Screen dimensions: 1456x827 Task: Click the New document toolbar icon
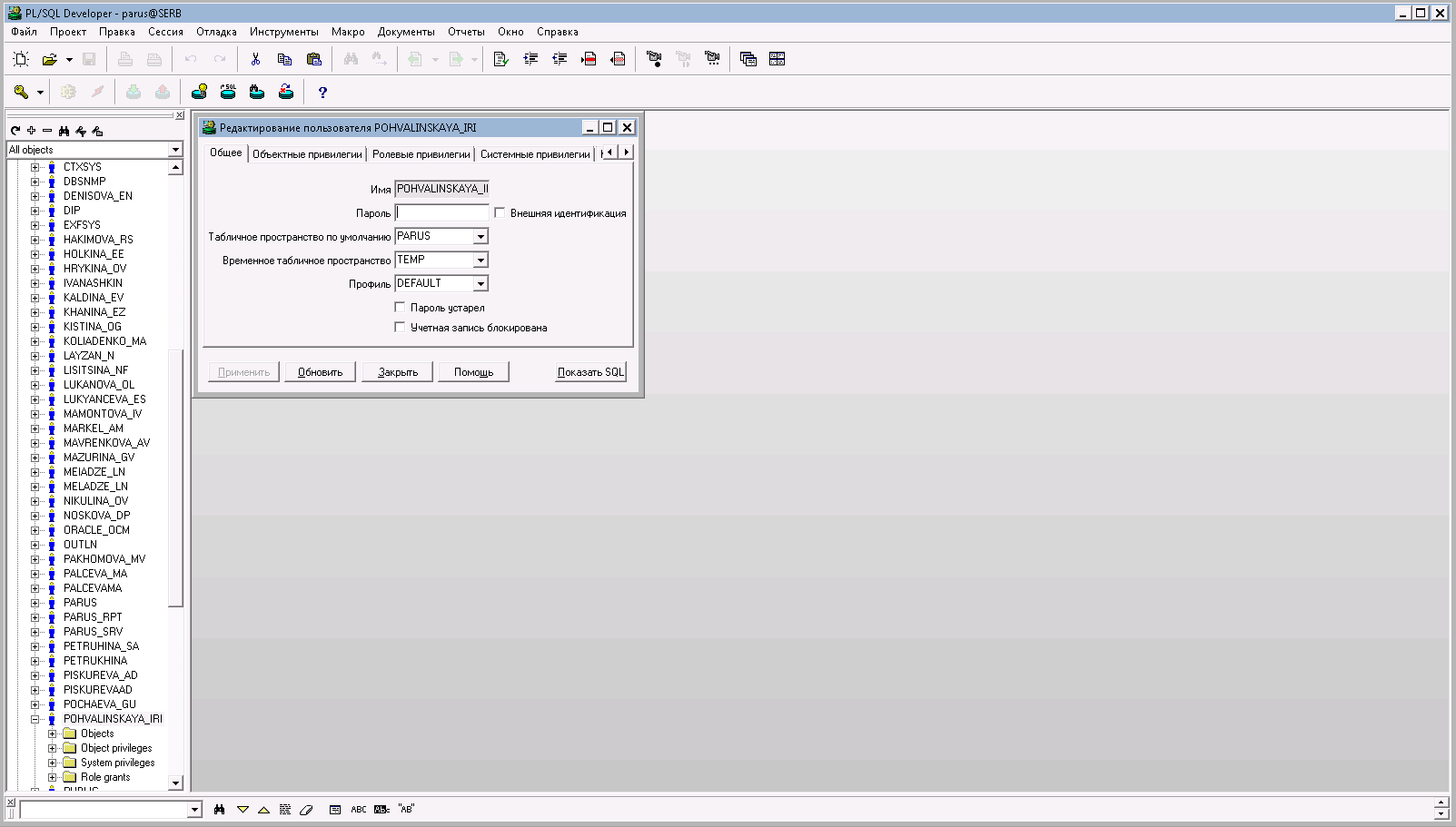(x=21, y=59)
